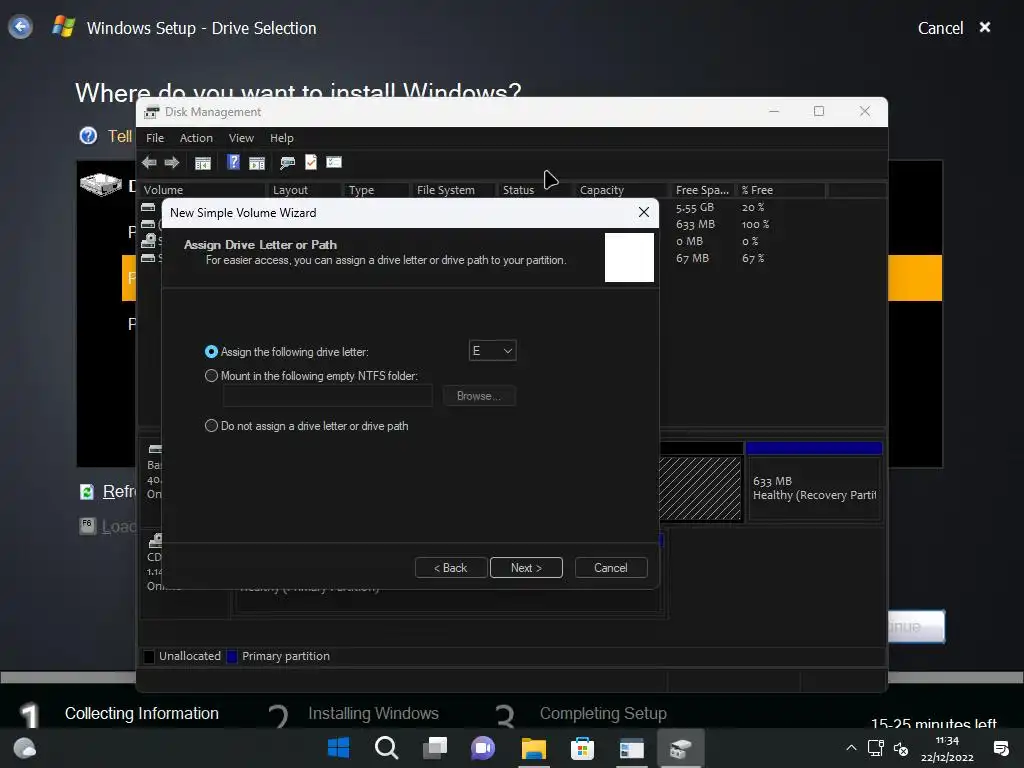Sort by the Free Space column header

[x=703, y=190]
